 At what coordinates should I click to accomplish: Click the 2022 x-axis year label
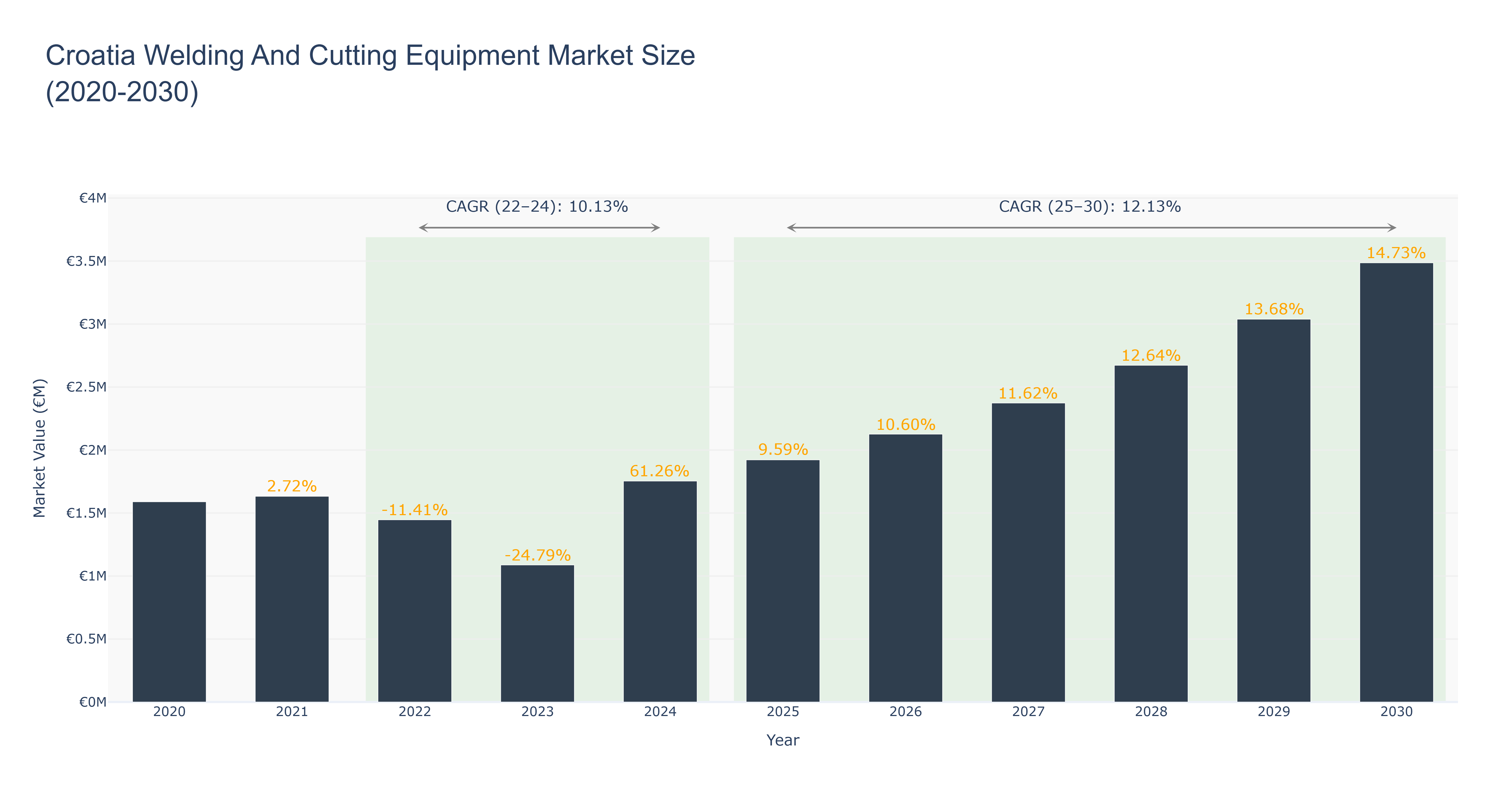point(414,712)
